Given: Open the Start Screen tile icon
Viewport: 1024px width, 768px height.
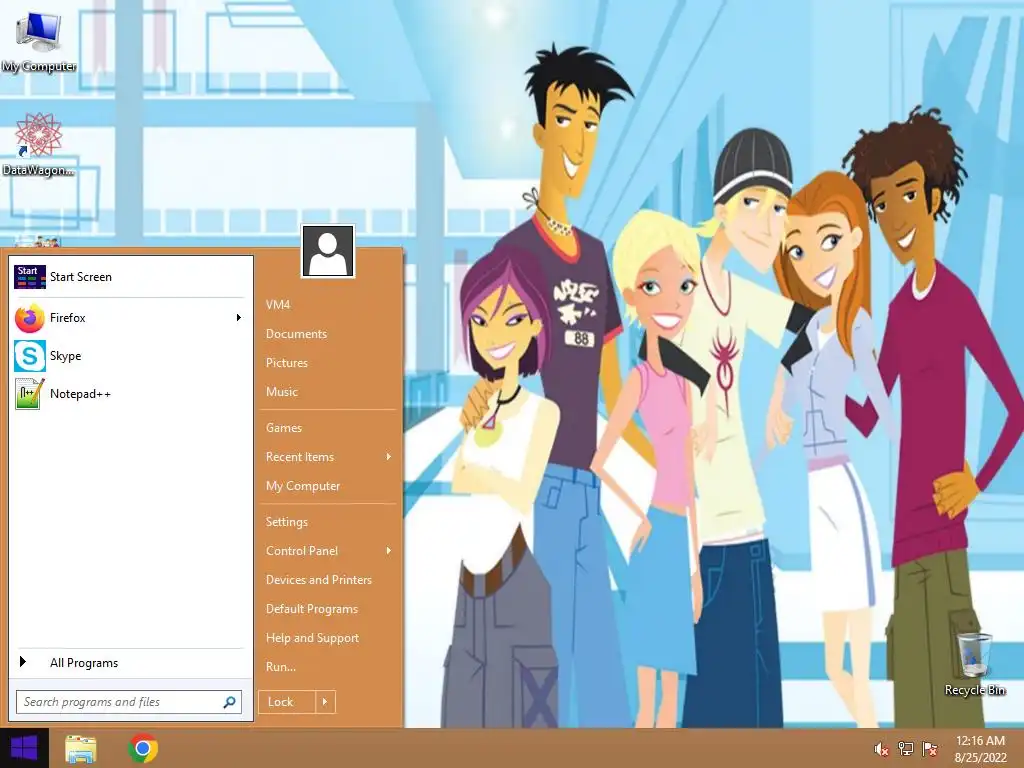Looking at the screenshot, I should 30,277.
